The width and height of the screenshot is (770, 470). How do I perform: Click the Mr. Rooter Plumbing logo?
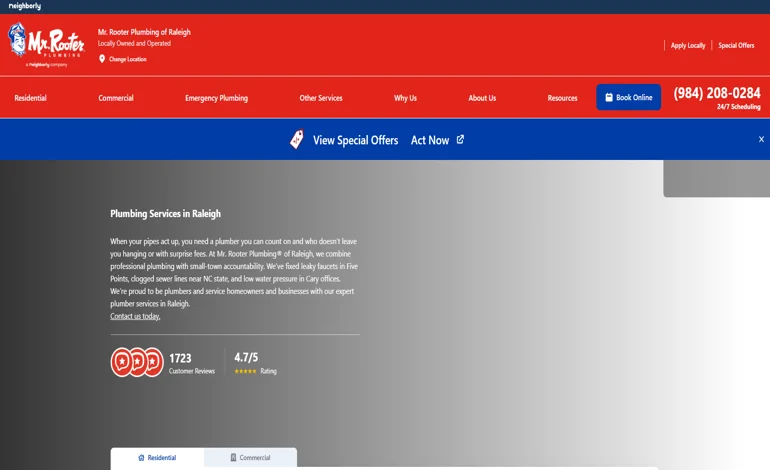46,45
